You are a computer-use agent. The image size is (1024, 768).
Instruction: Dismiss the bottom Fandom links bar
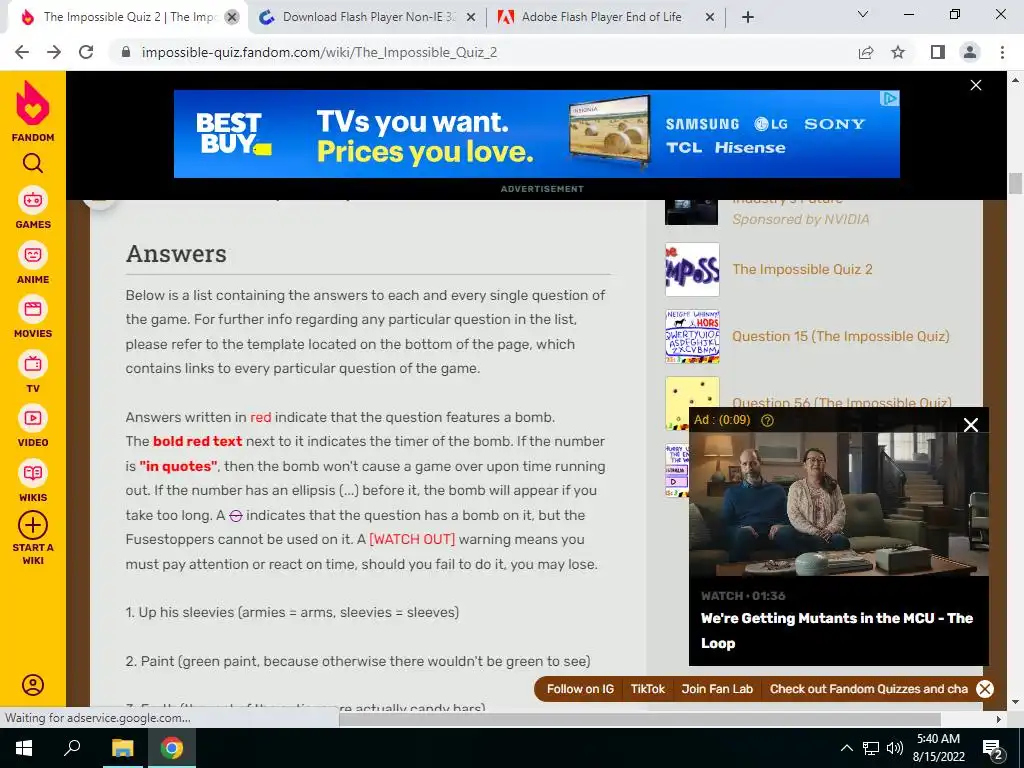pos(985,689)
